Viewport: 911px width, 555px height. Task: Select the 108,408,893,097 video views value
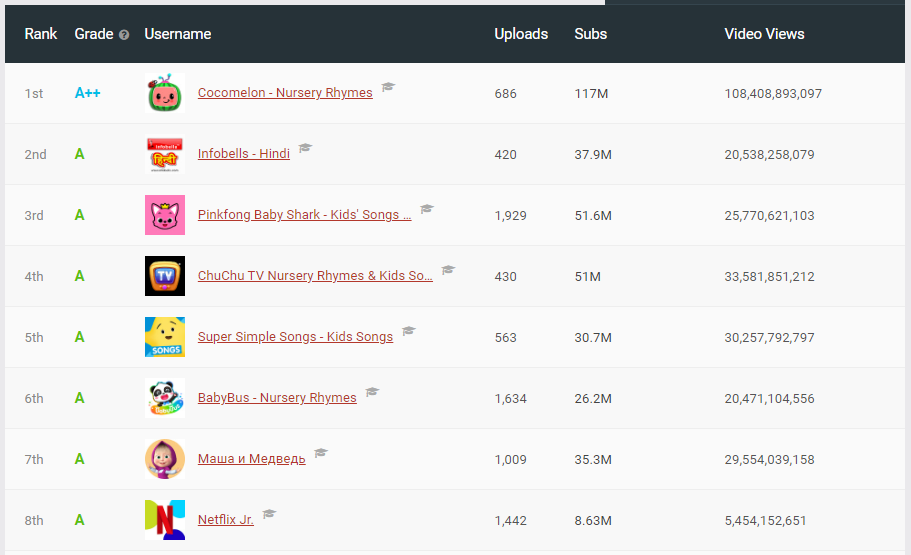(773, 94)
